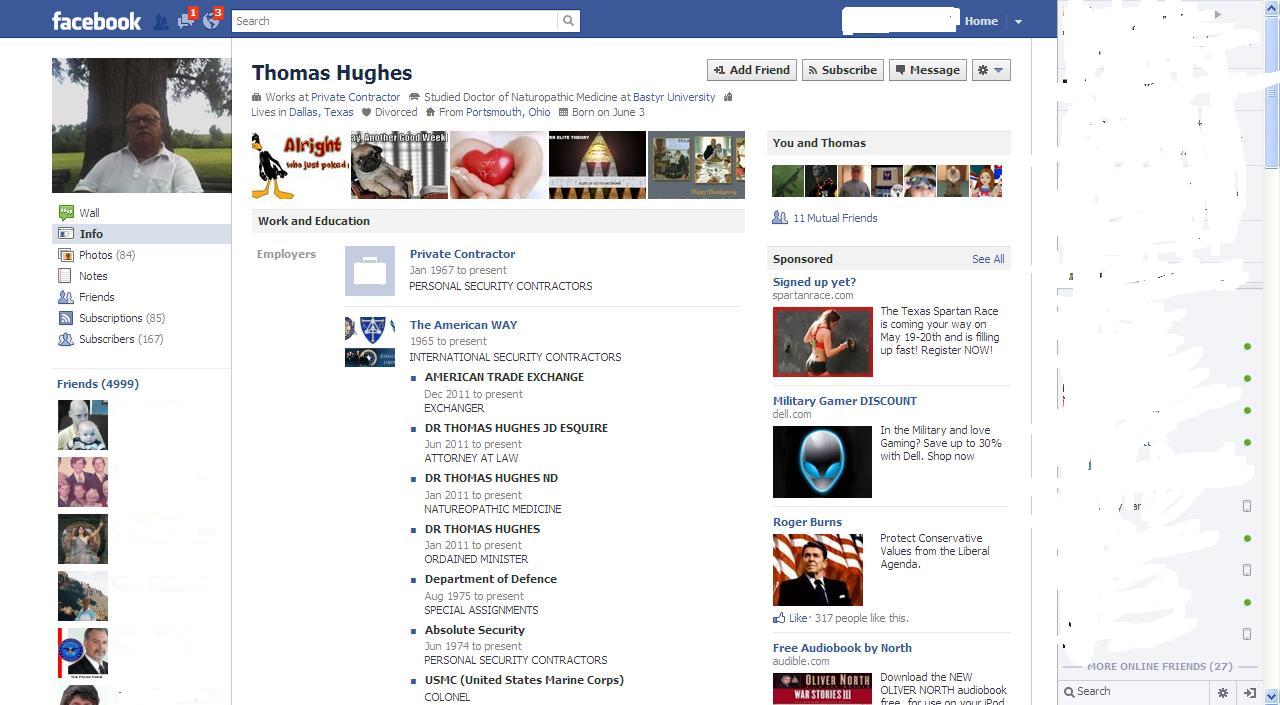The width and height of the screenshot is (1280, 705).
Task: Open the Bastyr University link
Action: click(674, 97)
